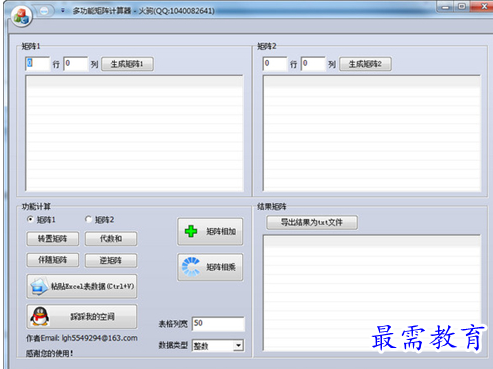Click the 伴随矩阵 adjugate button
Image resolution: width=493 pixels, height=369 pixels.
pos(53,260)
